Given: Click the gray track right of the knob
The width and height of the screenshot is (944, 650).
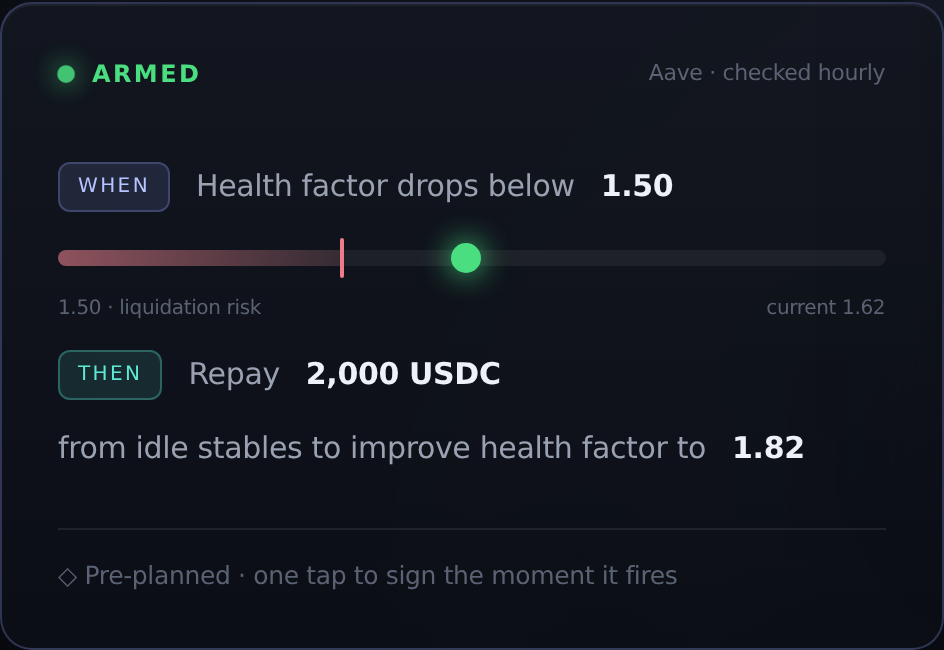Looking at the screenshot, I should click(x=683, y=258).
